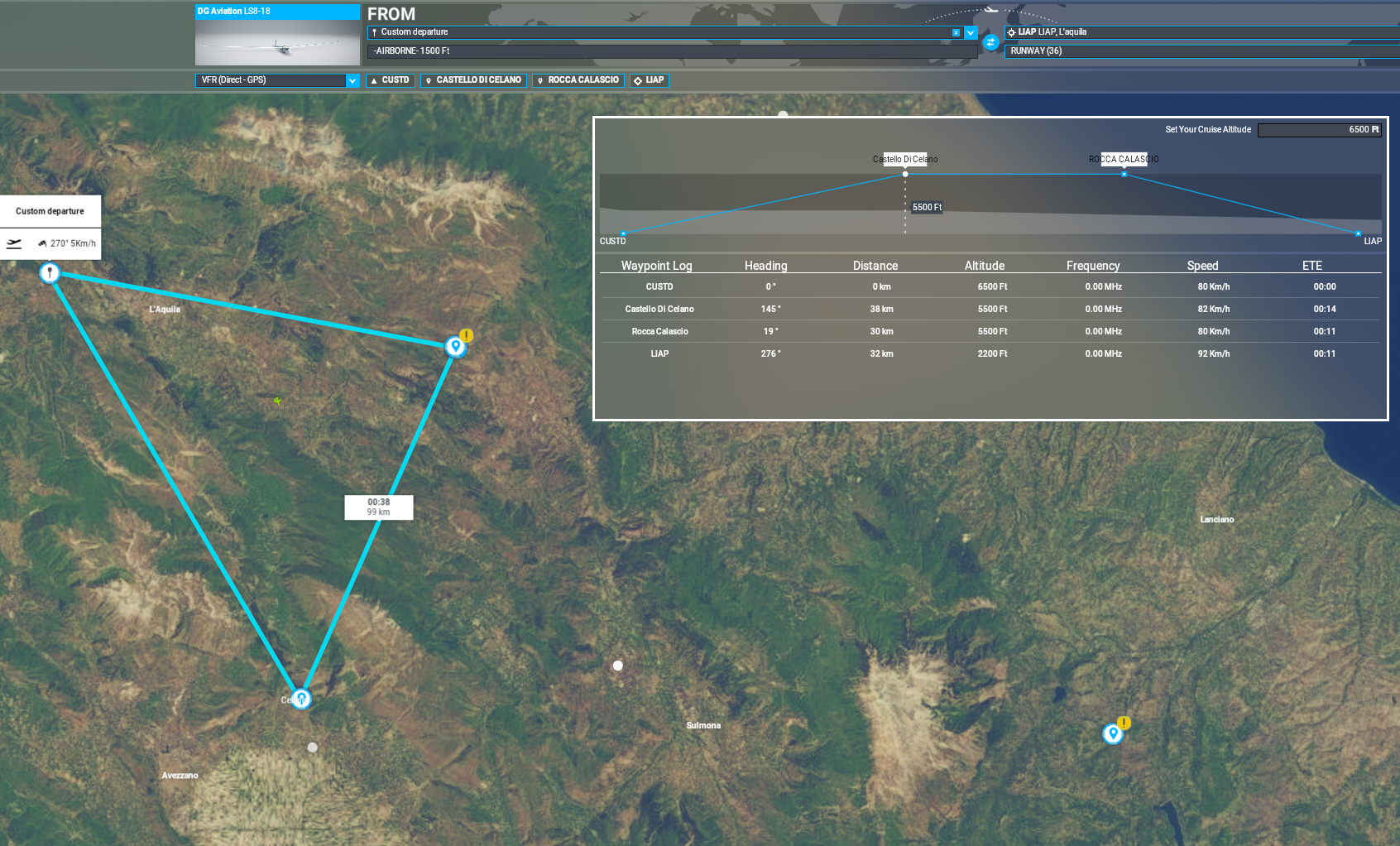Click the Lanciano city label on the map
Viewport: 1400px width, 846px height.
[1217, 520]
